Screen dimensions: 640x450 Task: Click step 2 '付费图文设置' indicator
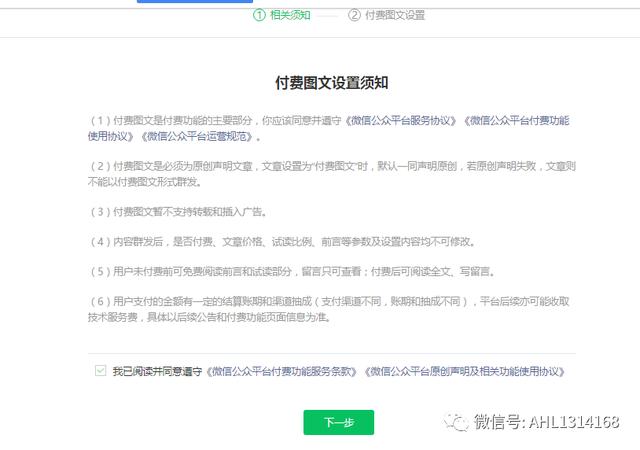386,15
